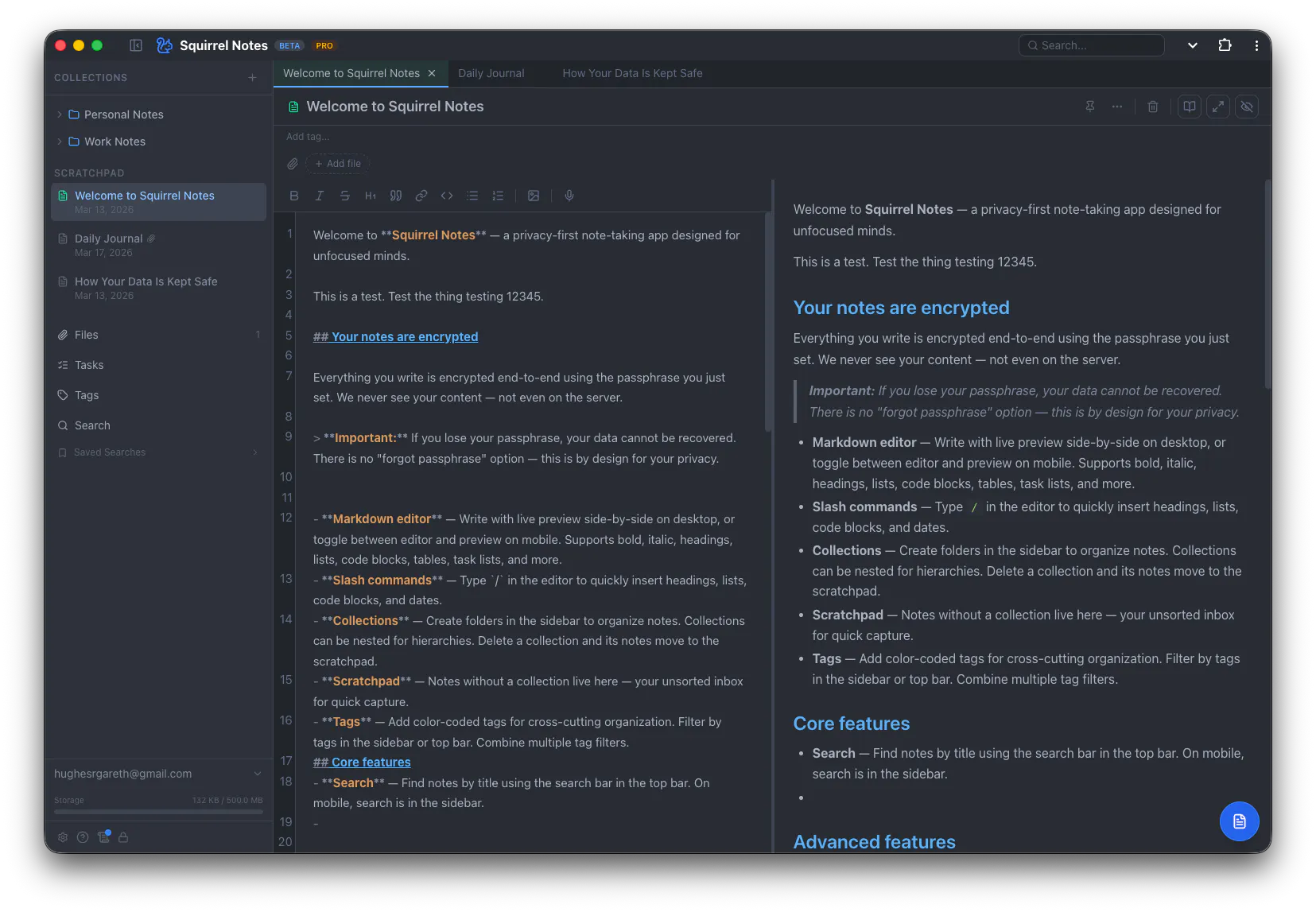Image resolution: width=1316 pixels, height=912 pixels.
Task: Insert a blockquote with the quote tool
Action: point(396,196)
